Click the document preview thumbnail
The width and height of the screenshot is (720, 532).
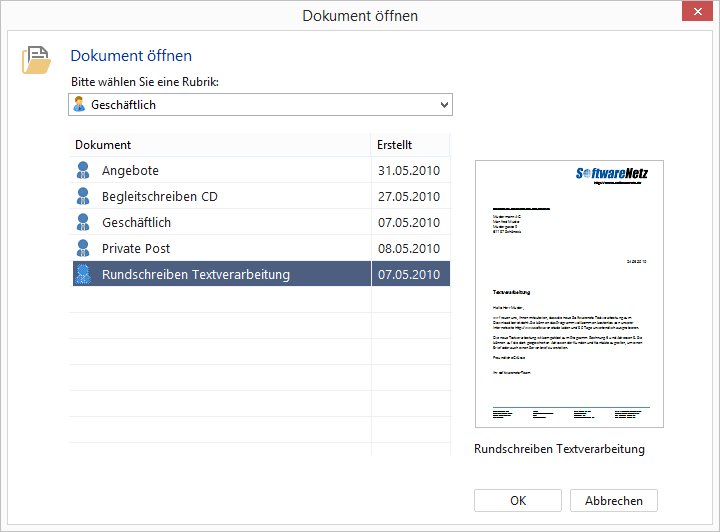pyautogui.click(x=568, y=295)
